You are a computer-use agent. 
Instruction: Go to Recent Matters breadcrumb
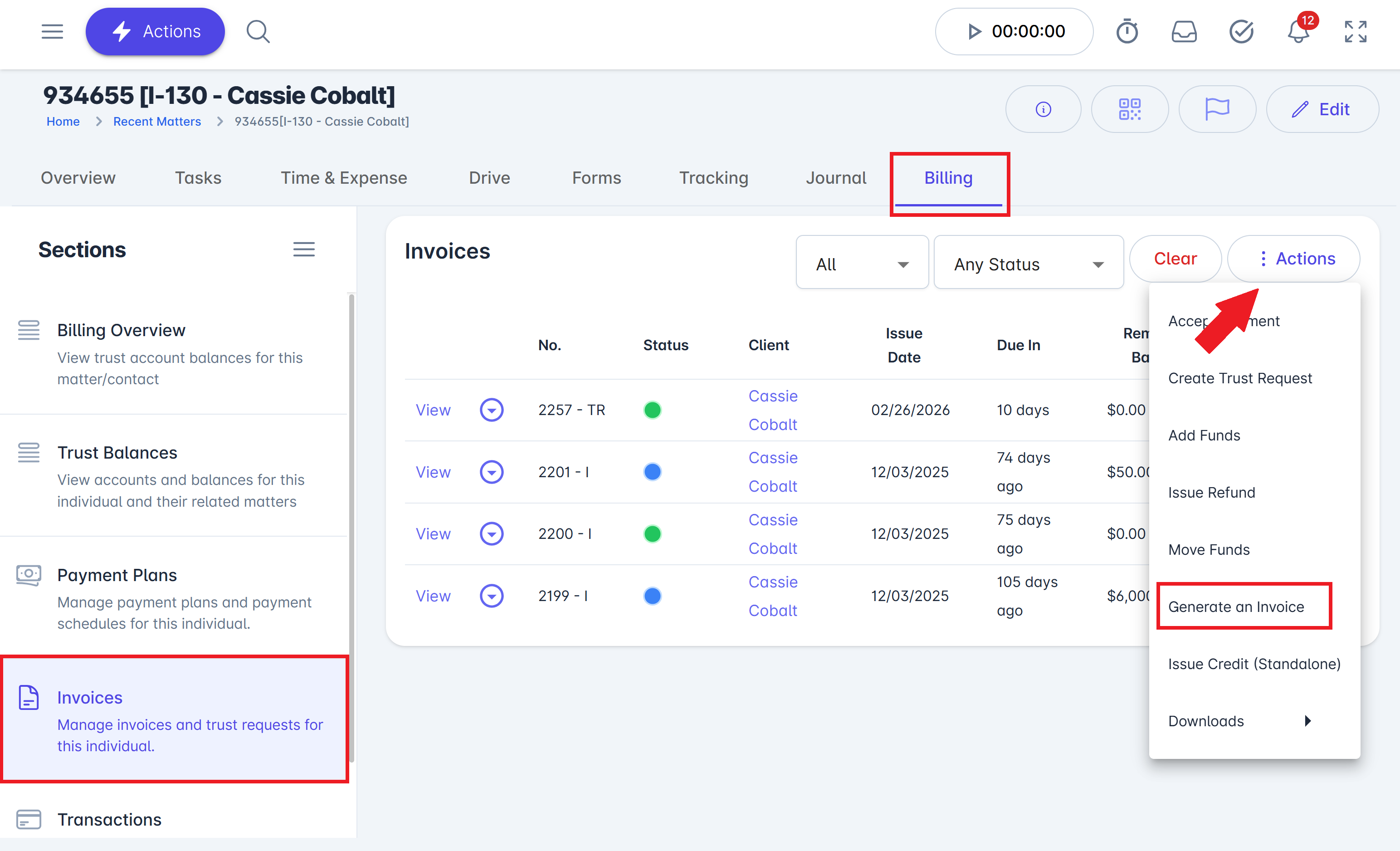point(157,121)
